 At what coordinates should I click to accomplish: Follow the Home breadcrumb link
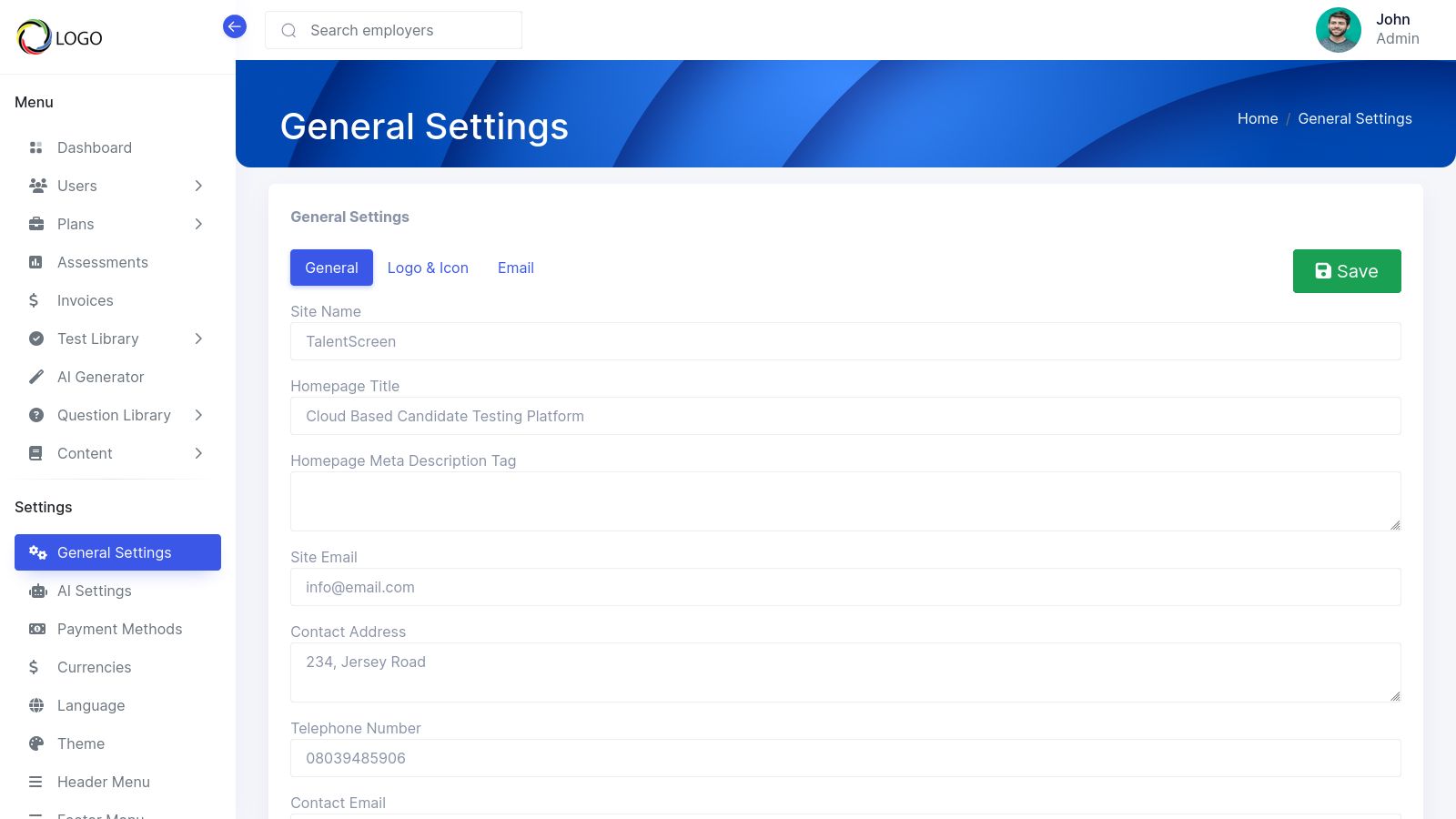[x=1257, y=118]
